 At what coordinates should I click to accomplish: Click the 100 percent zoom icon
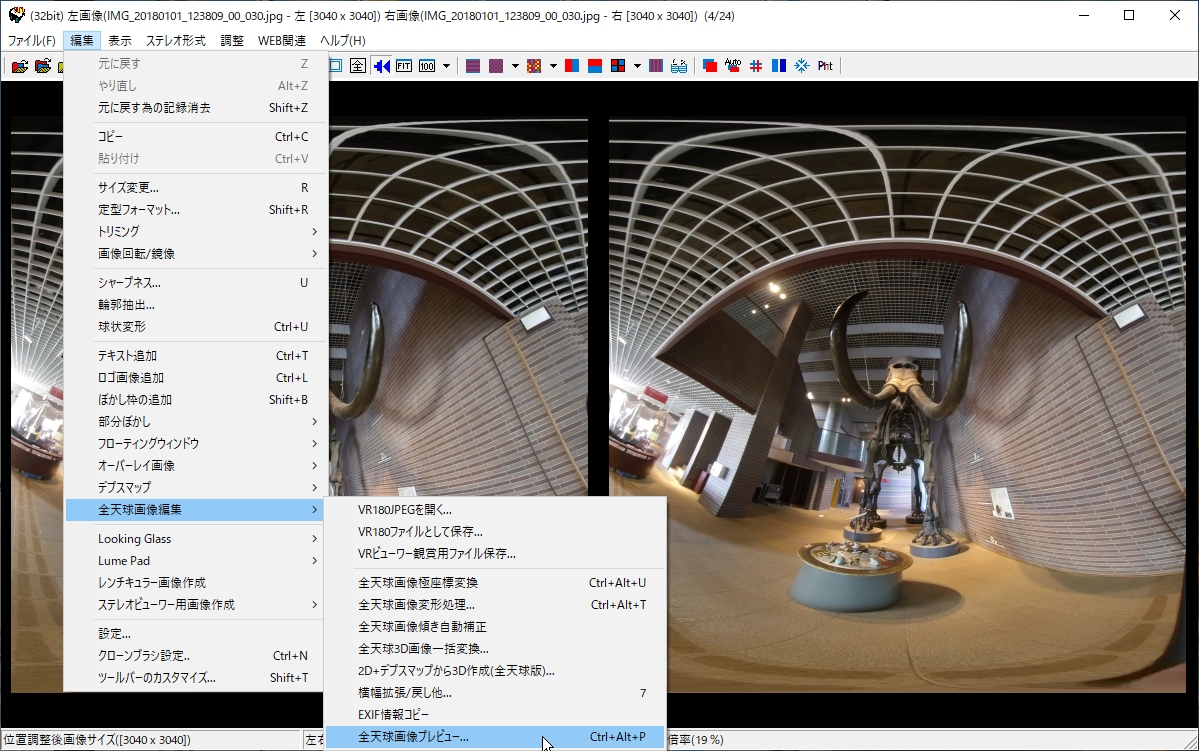click(427, 66)
